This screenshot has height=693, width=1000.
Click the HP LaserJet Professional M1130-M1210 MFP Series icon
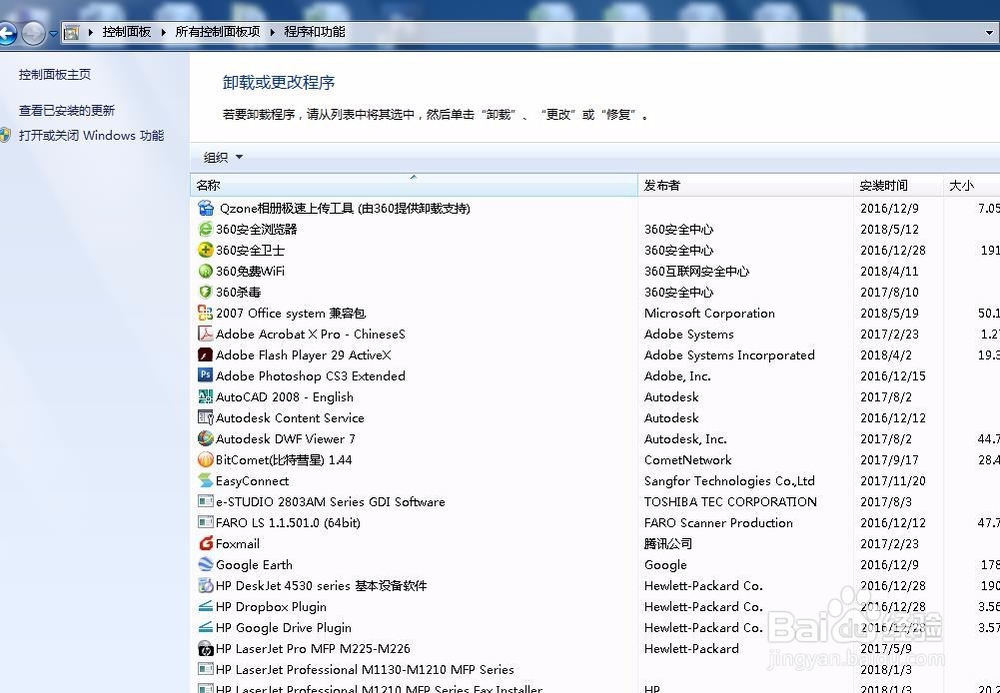pos(205,669)
